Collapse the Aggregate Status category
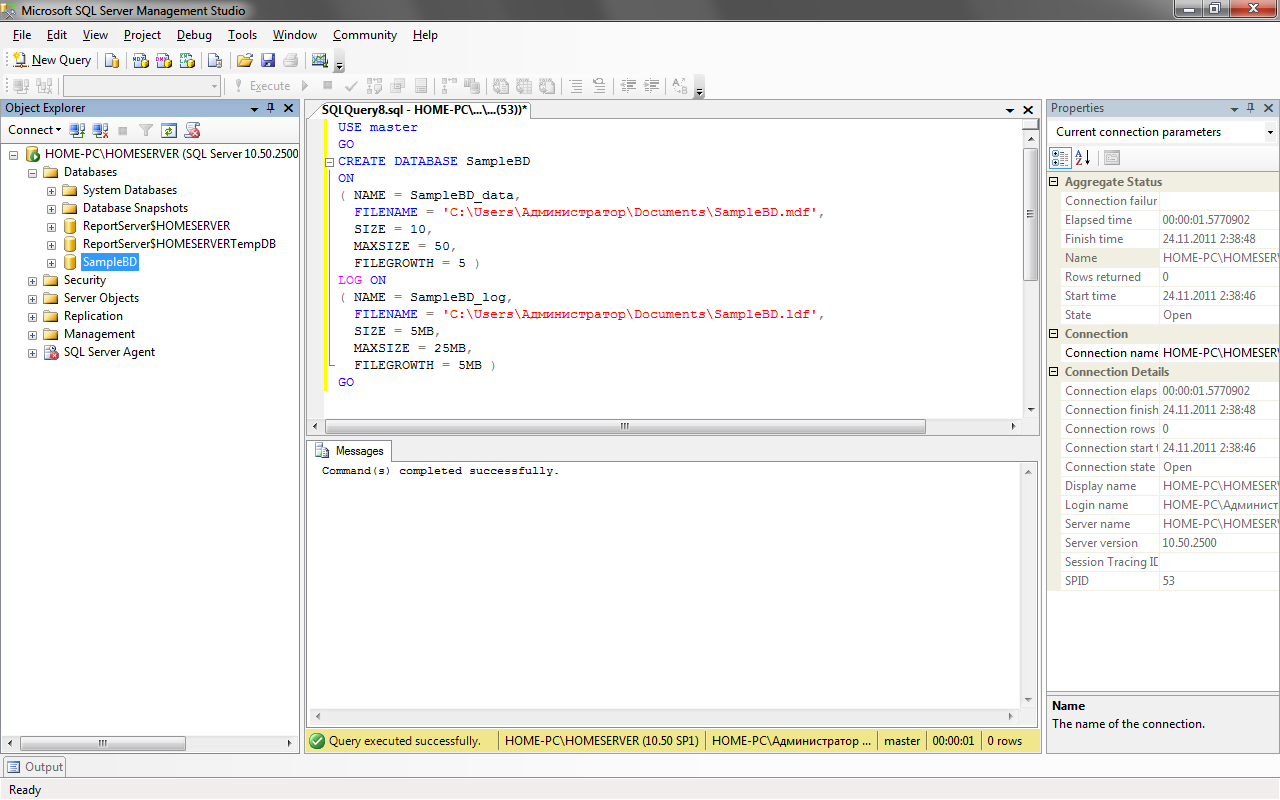The width and height of the screenshot is (1280, 800). pos(1054,182)
